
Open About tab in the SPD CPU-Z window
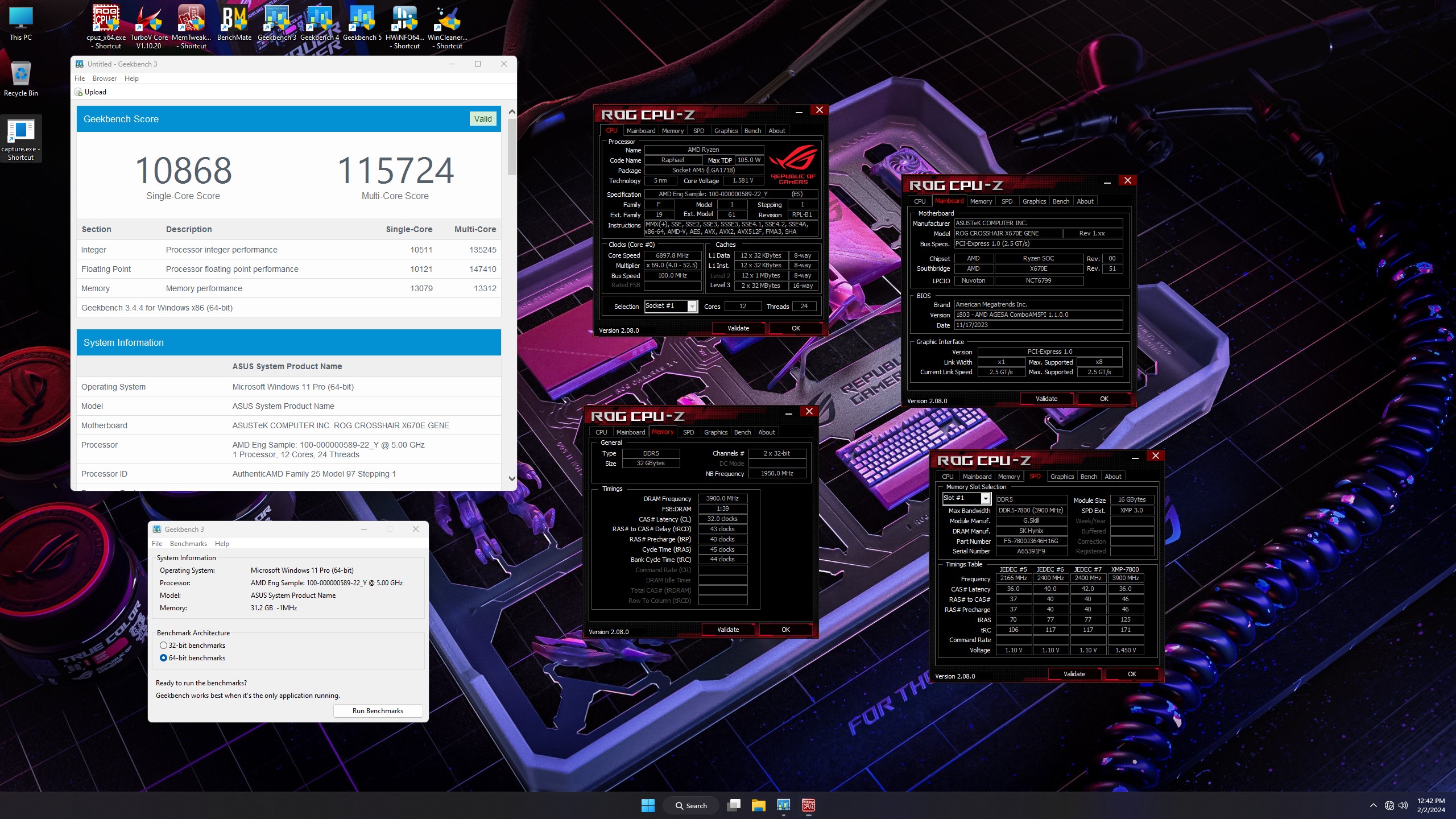[1113, 477]
